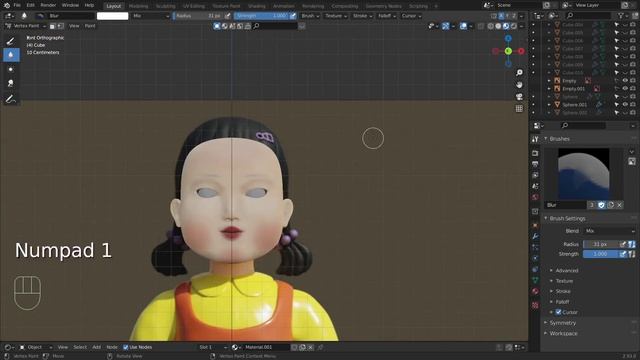Image resolution: width=640 pixels, height=360 pixels.
Task: Adjust Strength slider in Brush Settings
Action: 600,254
